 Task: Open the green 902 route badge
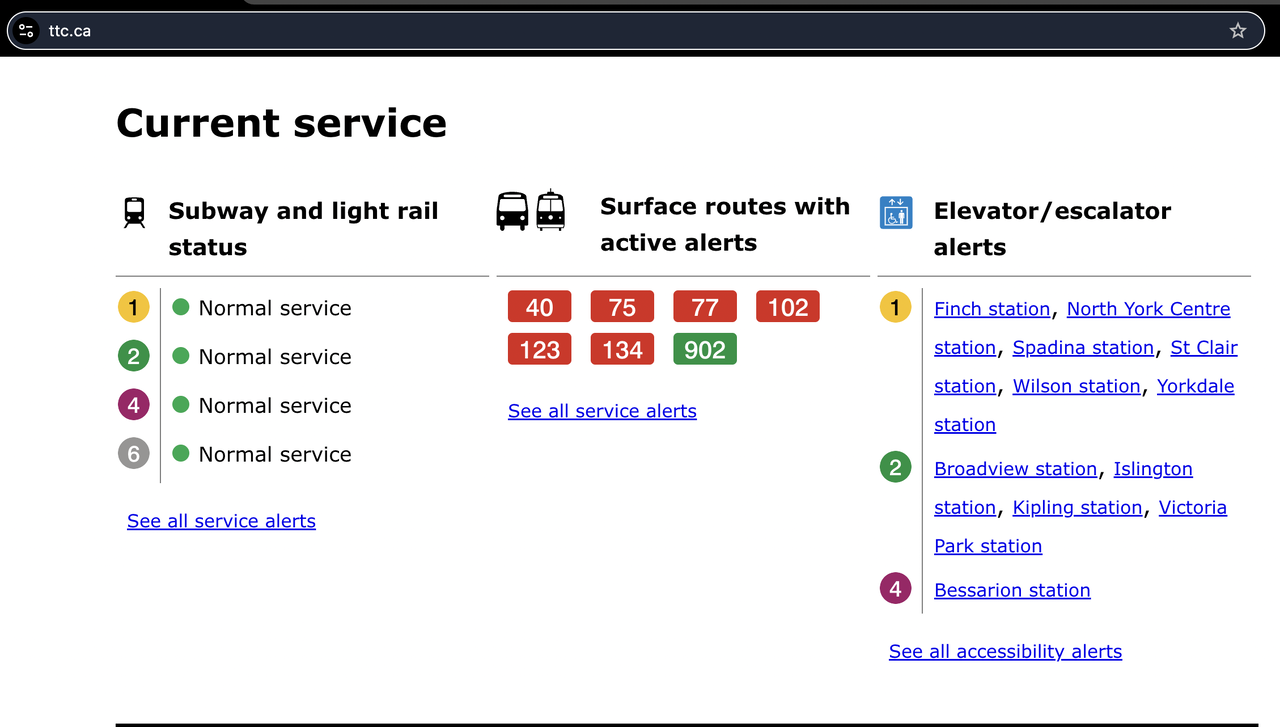pos(705,349)
